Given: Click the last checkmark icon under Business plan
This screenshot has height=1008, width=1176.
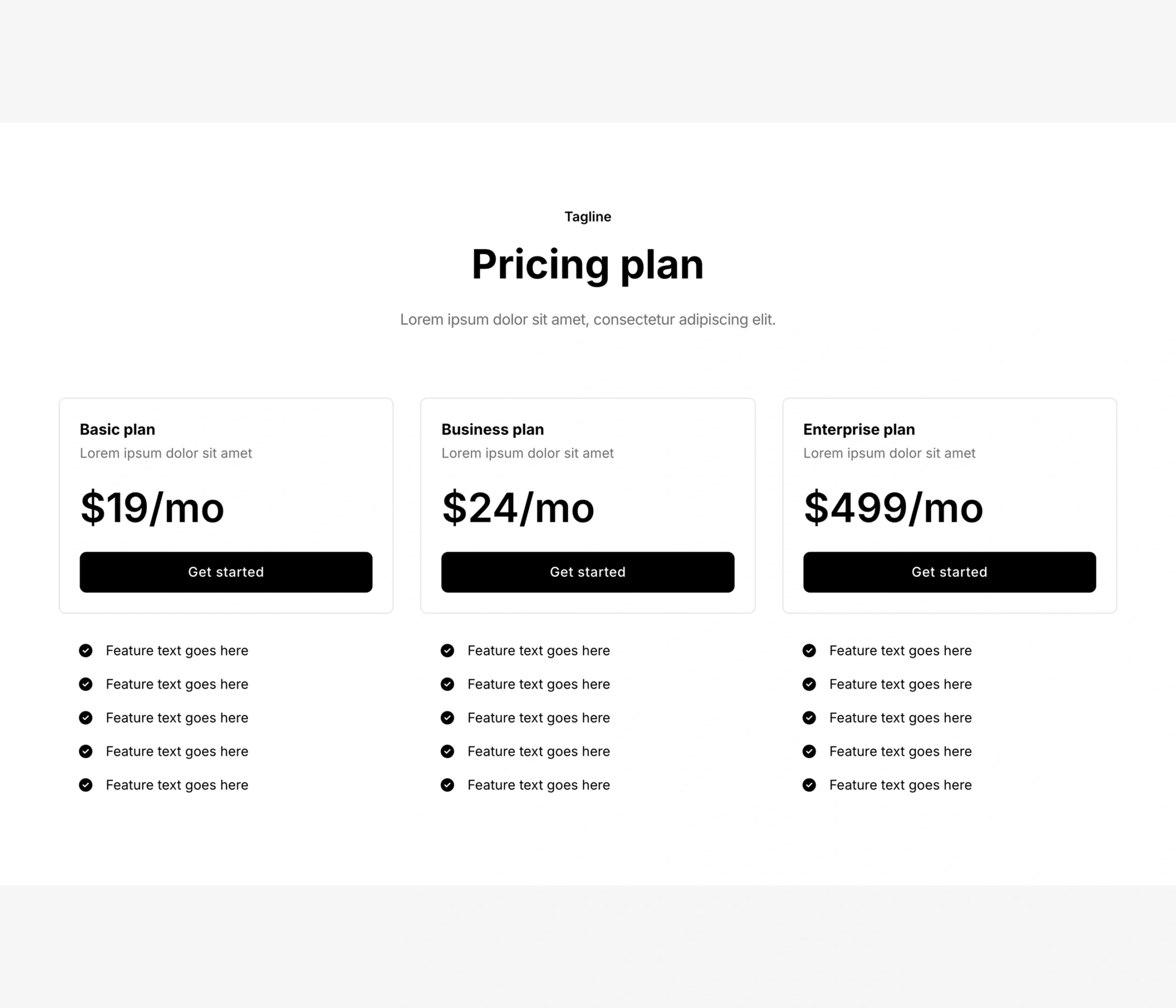Looking at the screenshot, I should pyautogui.click(x=447, y=785).
